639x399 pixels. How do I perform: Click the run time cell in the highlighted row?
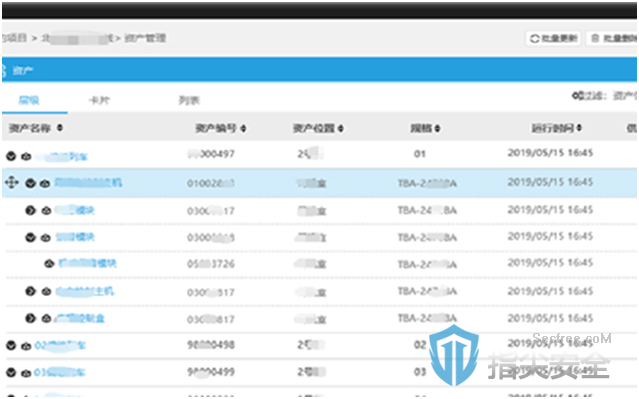click(x=550, y=182)
